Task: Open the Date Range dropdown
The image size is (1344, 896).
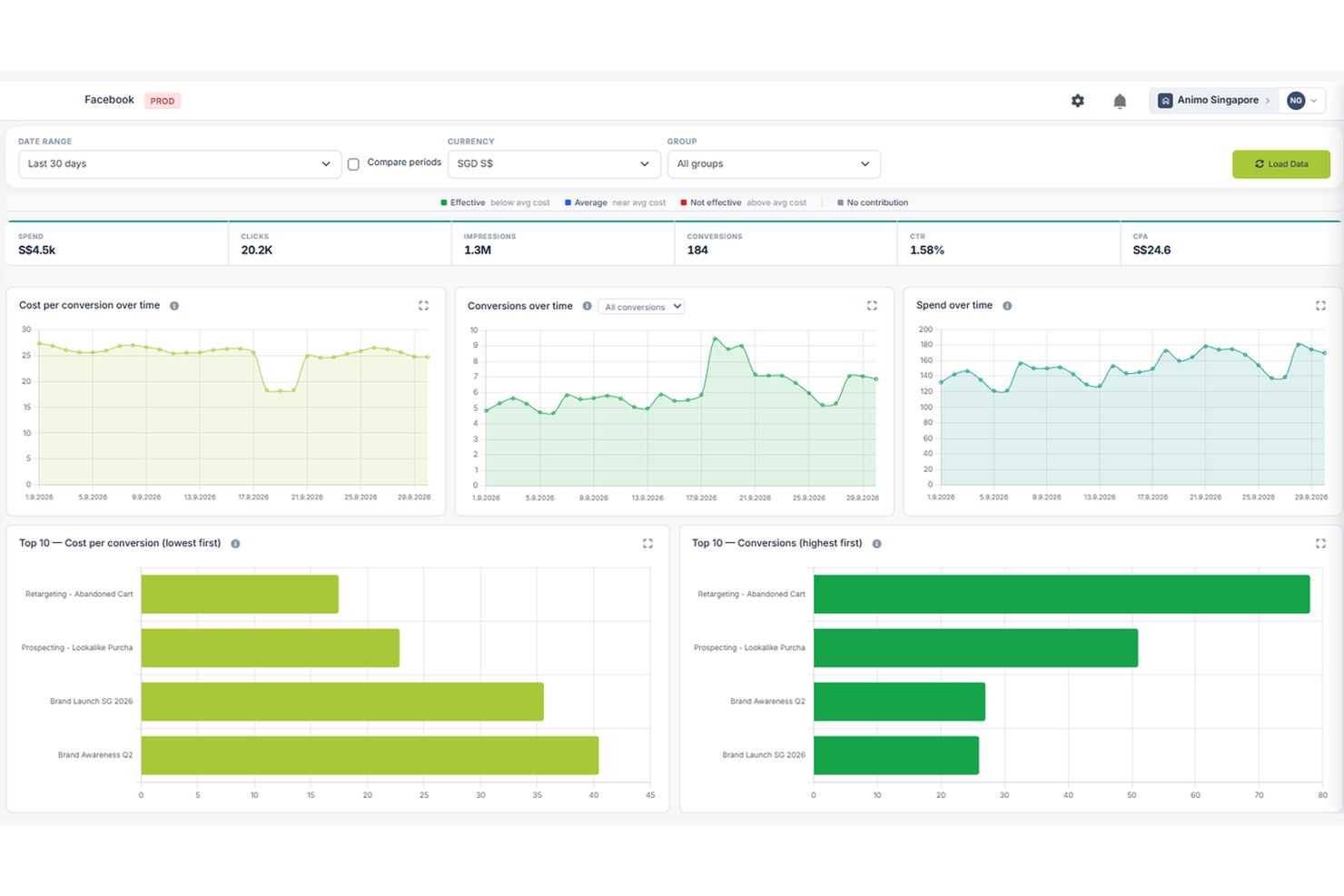Action: click(x=180, y=164)
